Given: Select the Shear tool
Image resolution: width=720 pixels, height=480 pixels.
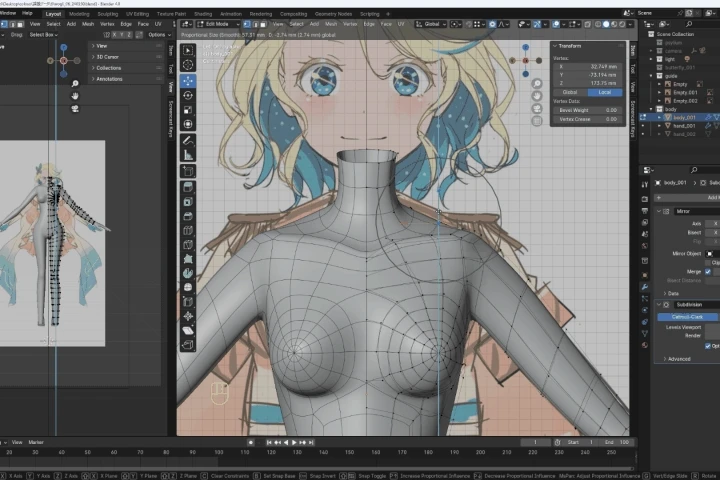Looking at the screenshot, I should [188, 330].
